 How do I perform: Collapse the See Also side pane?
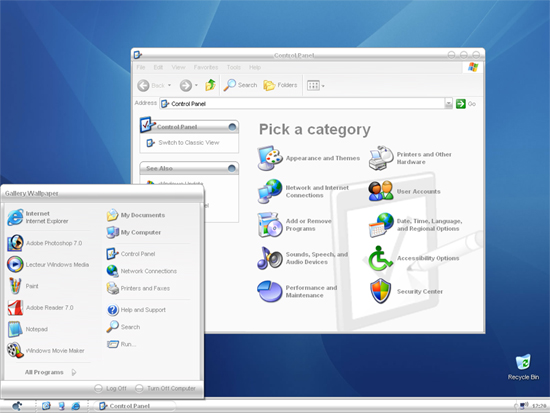click(x=232, y=168)
